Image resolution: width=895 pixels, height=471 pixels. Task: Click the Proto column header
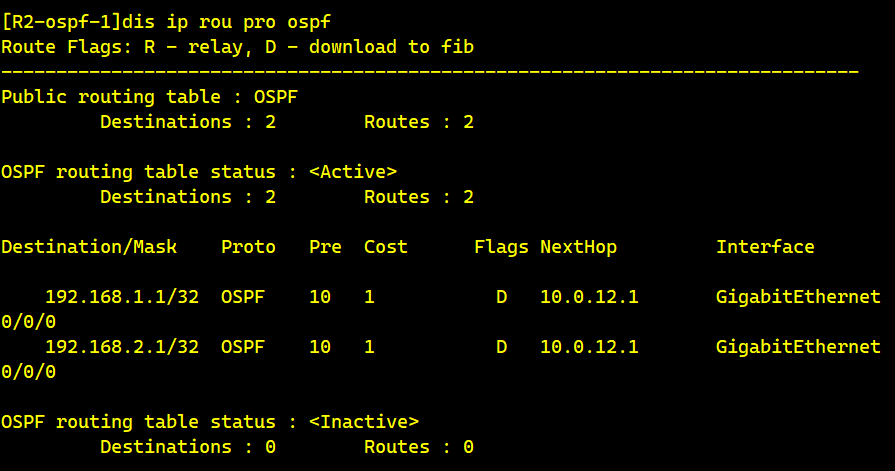[248, 247]
